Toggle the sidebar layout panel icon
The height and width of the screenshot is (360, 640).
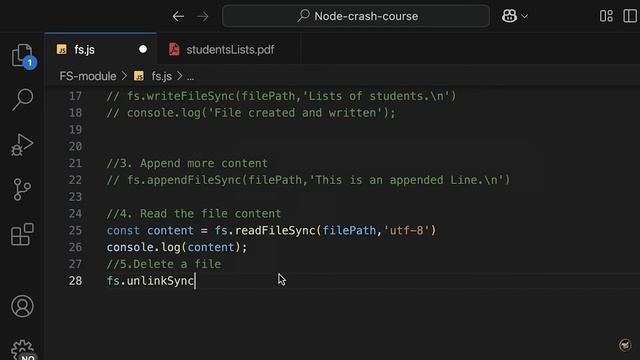631,16
